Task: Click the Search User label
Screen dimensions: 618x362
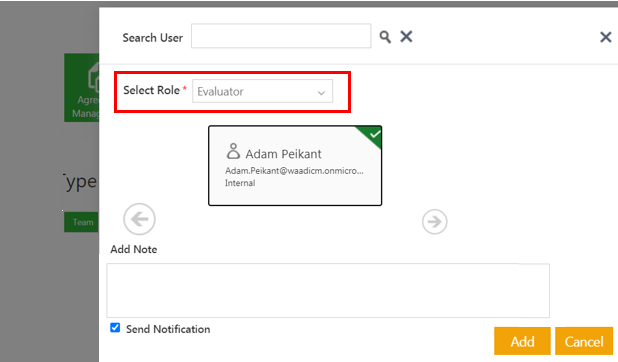Action: point(153,38)
